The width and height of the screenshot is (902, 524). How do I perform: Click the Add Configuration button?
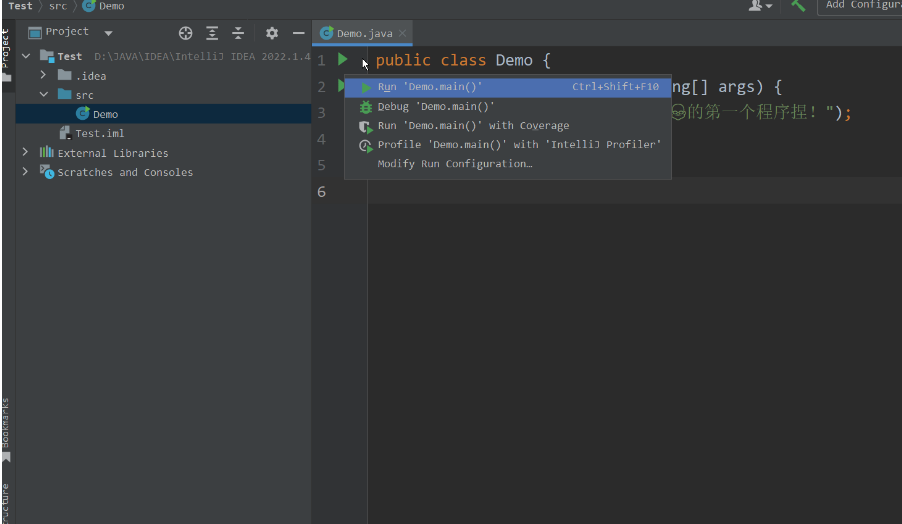click(x=860, y=6)
